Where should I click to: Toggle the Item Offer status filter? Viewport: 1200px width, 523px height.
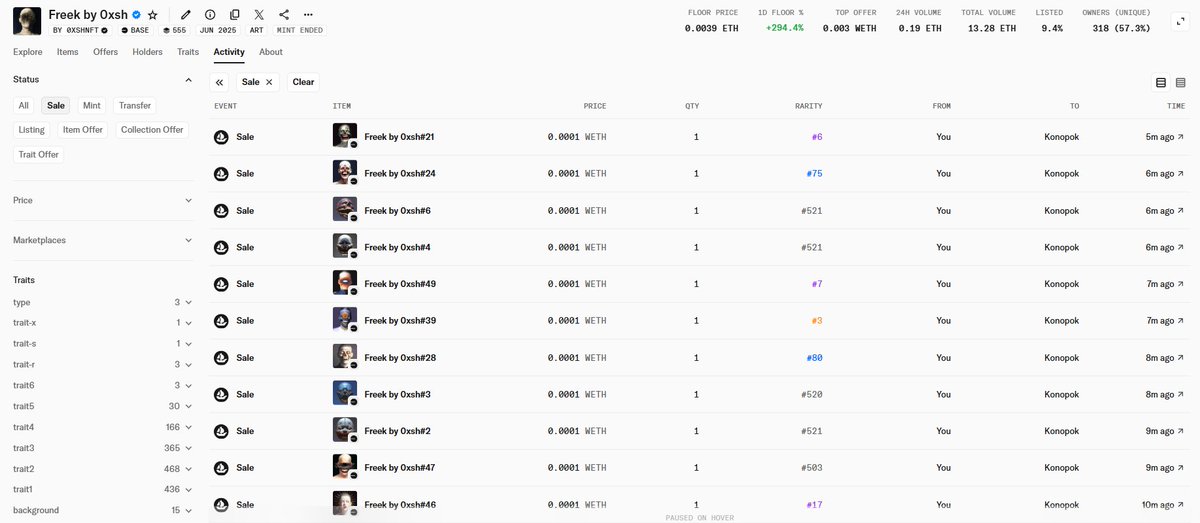(83, 130)
